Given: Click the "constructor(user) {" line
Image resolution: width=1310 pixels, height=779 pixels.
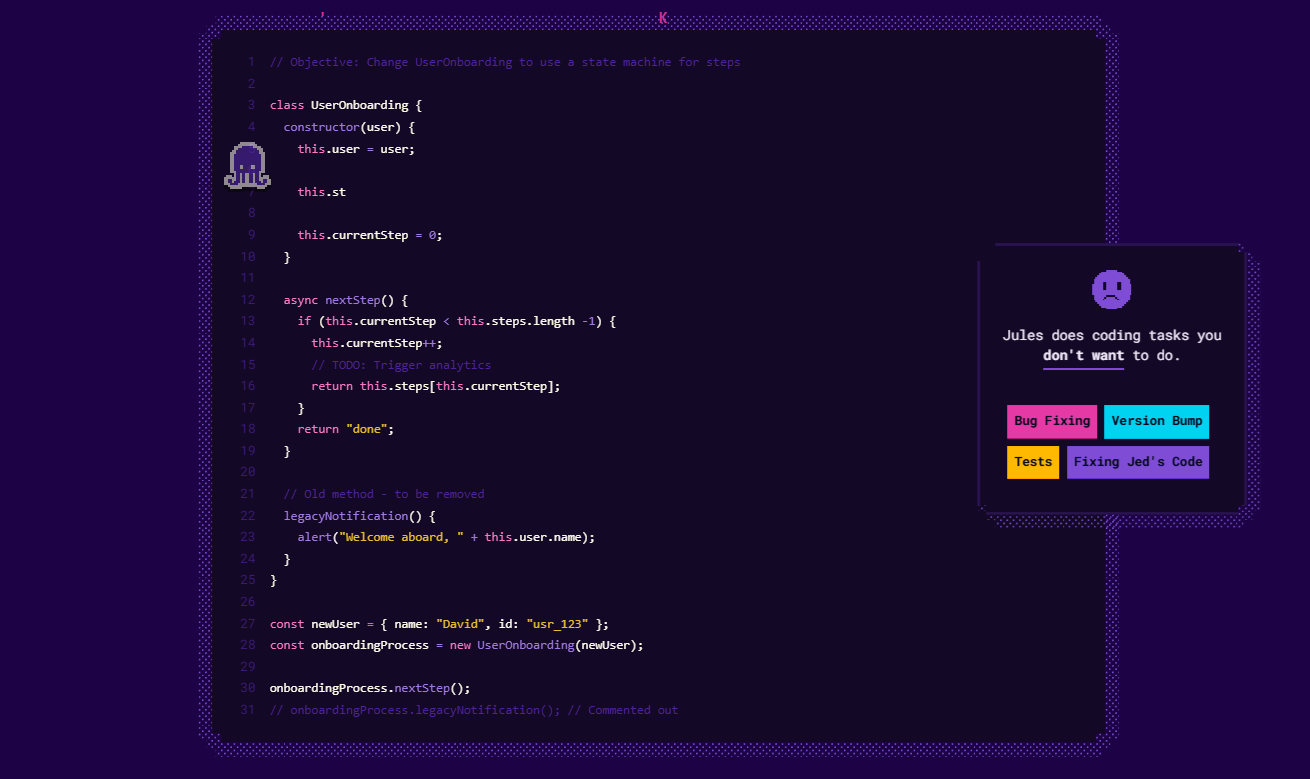Looking at the screenshot, I should 349,127.
